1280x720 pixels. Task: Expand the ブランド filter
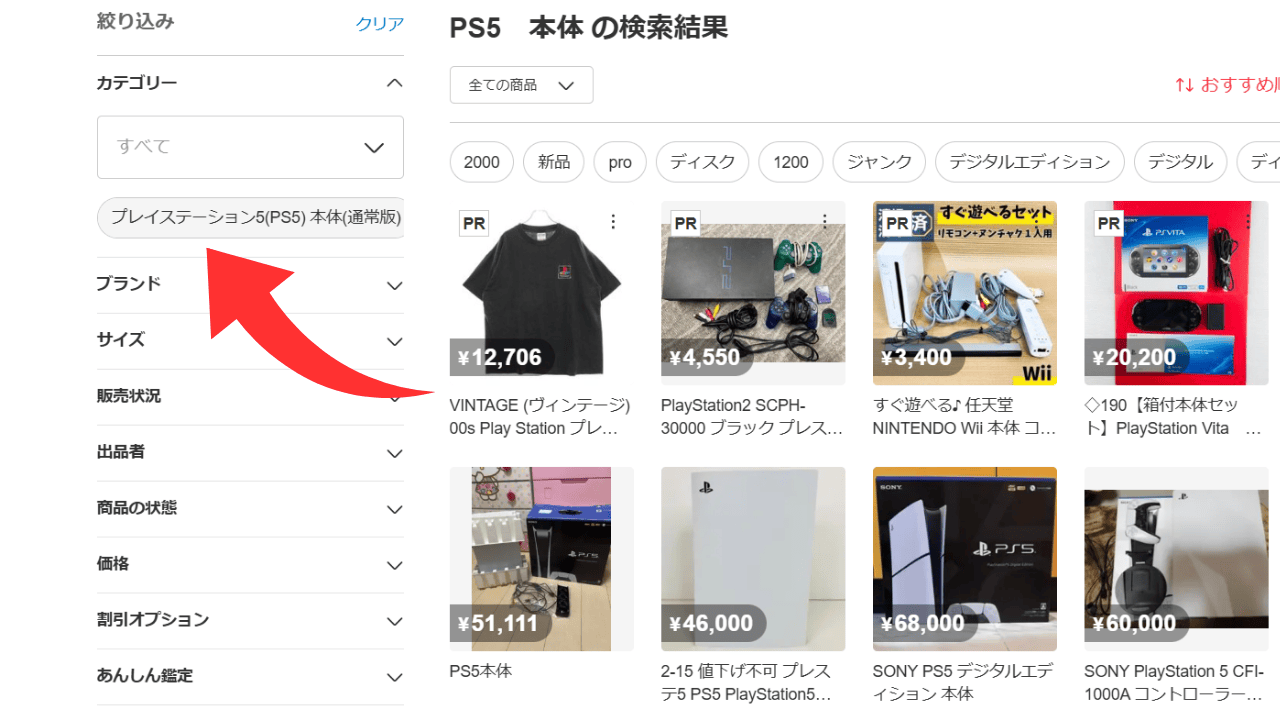coord(394,285)
